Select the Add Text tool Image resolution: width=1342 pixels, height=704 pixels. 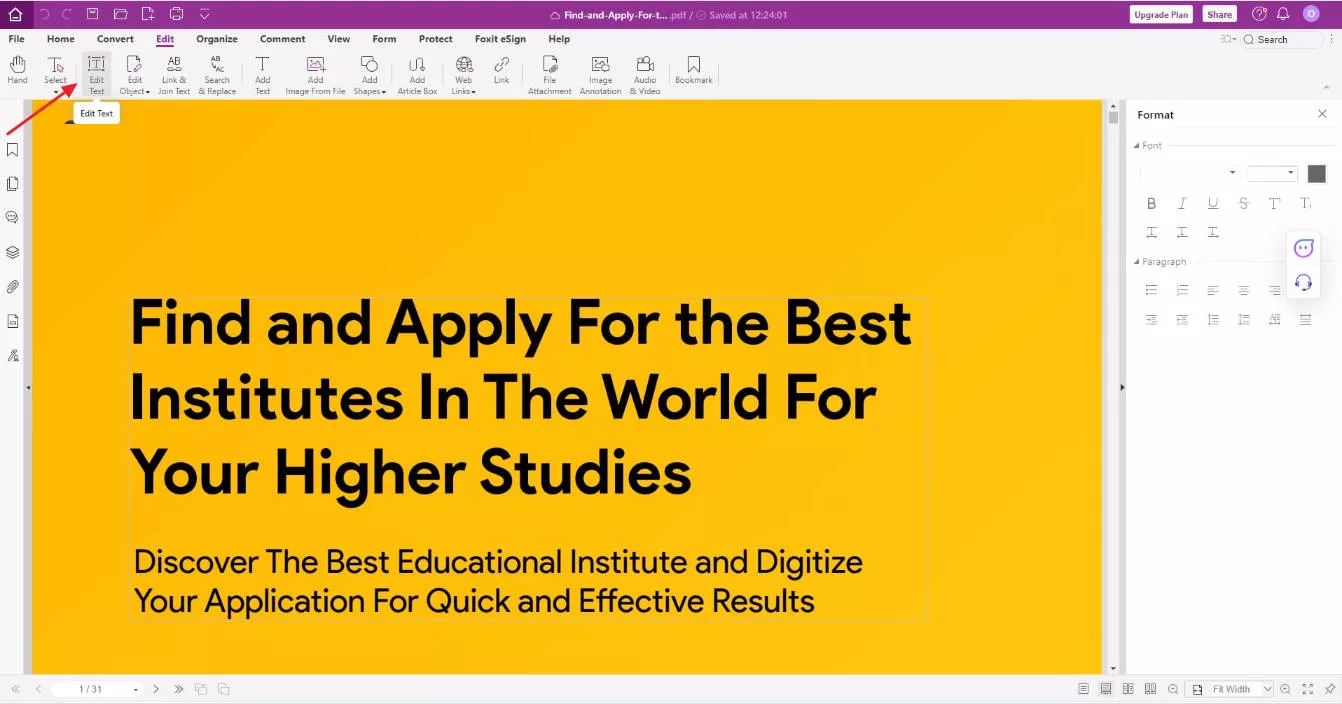coord(262,75)
